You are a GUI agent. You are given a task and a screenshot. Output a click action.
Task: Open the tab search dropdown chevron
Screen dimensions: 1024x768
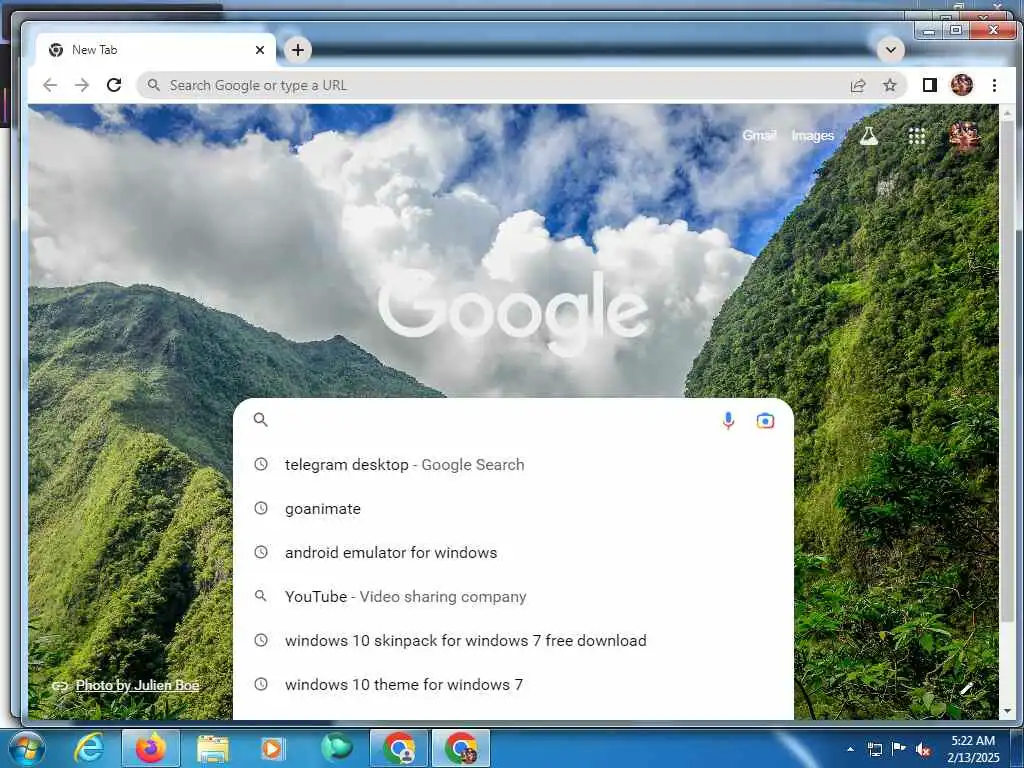click(x=890, y=50)
